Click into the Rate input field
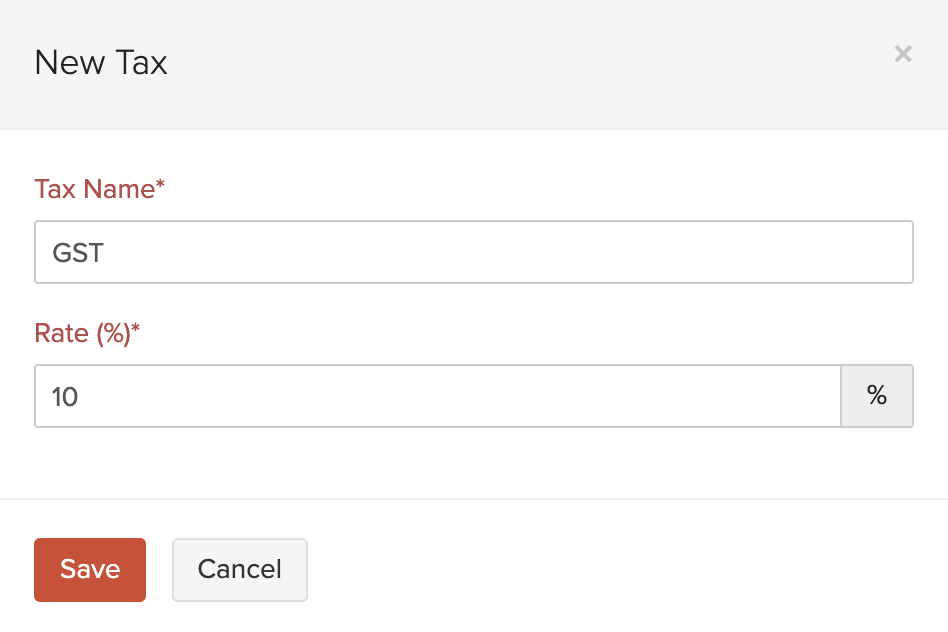 [x=437, y=397]
